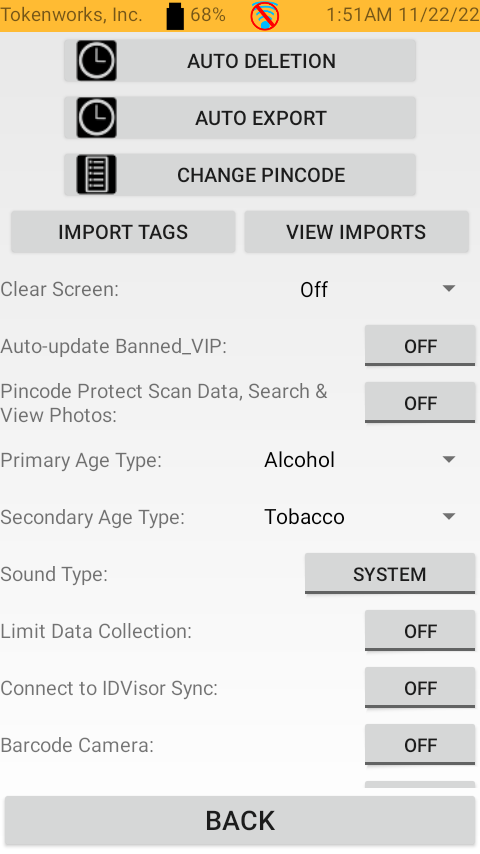Viewport: 480px width, 854px height.
Task: Enable Limit Data Collection toggle
Action: 420,631
